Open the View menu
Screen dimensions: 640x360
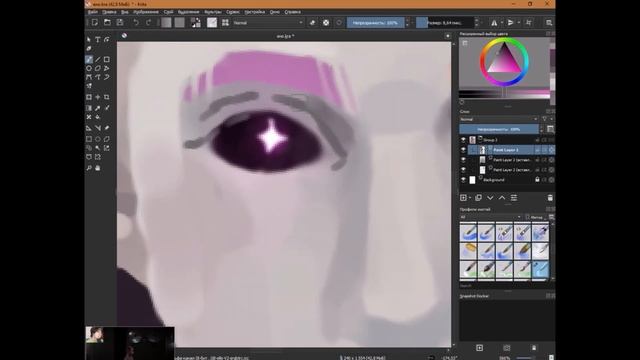[124, 12]
